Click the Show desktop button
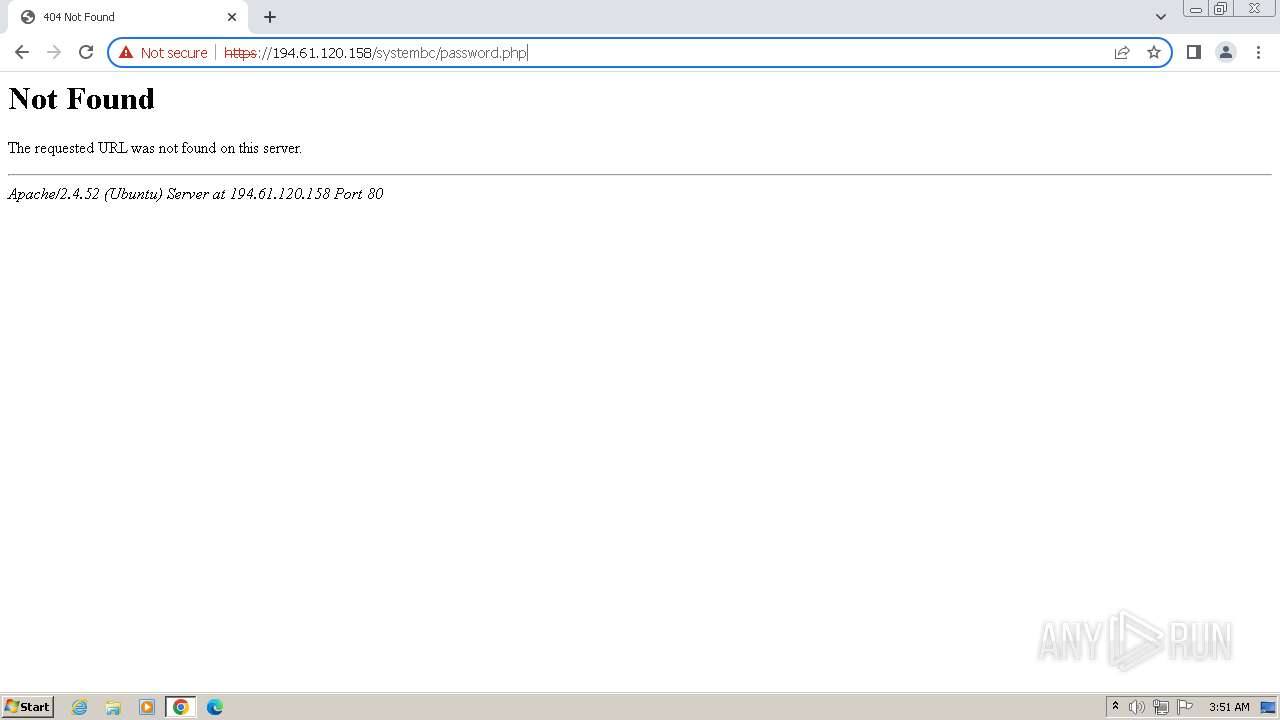1280x720 pixels. 1268,707
